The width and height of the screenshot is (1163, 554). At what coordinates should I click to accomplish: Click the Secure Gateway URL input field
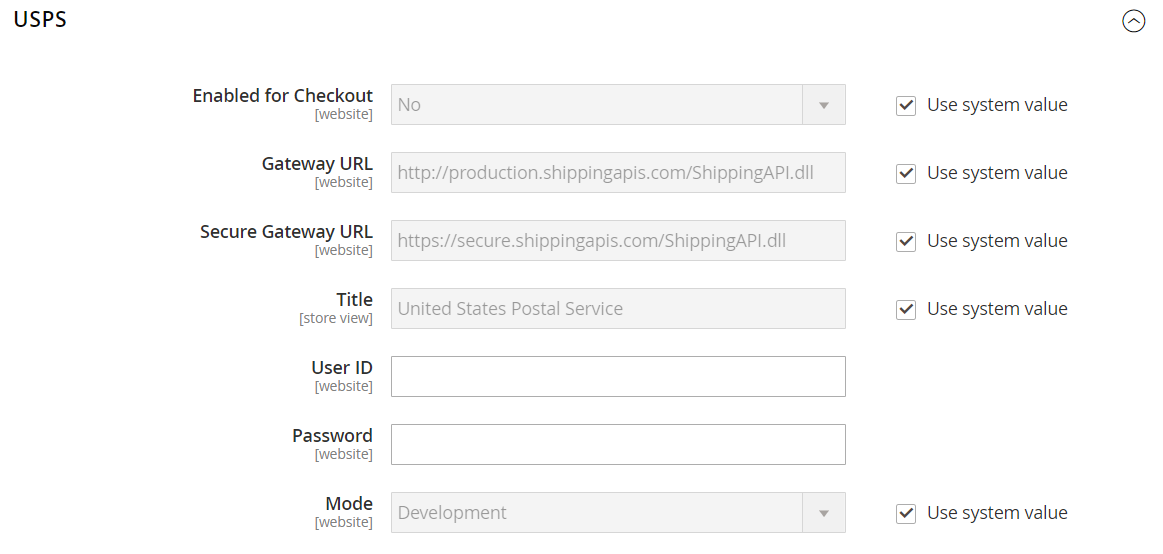point(618,240)
